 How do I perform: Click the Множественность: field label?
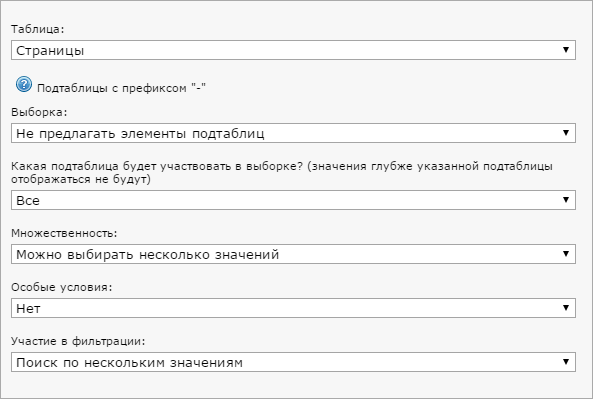point(64,233)
